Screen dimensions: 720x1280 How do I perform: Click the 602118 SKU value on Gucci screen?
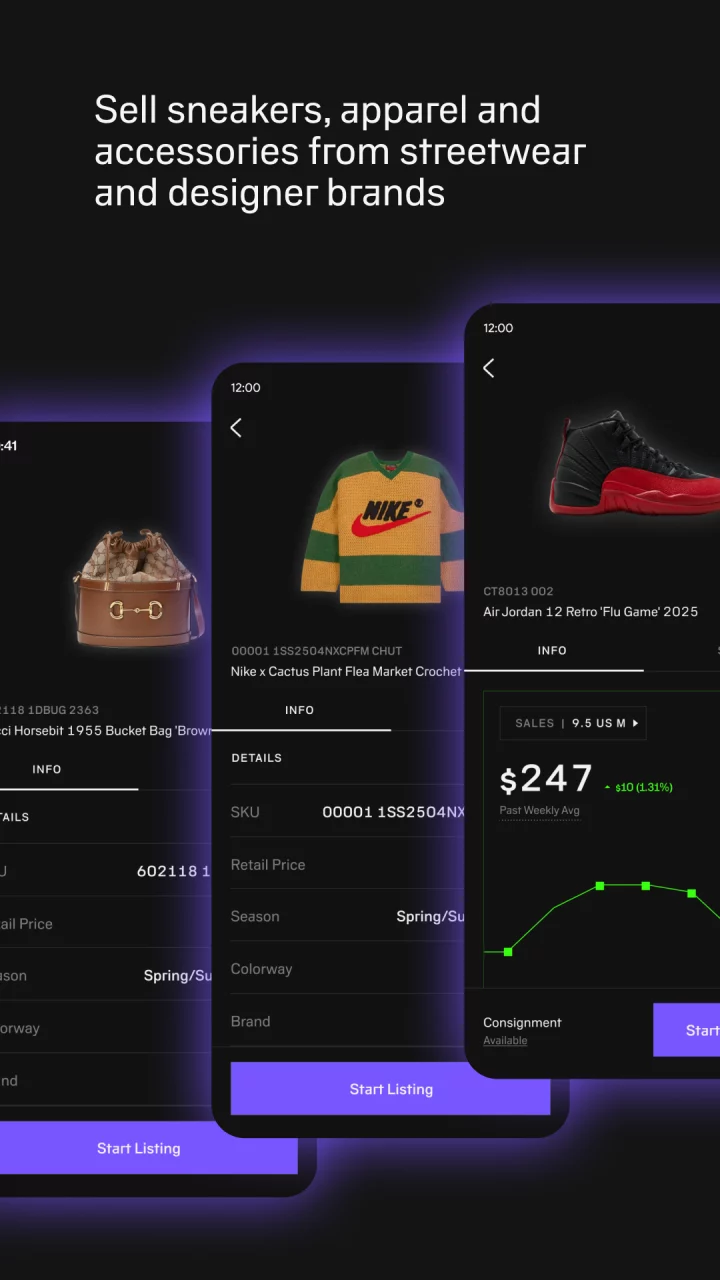pyautogui.click(x=173, y=871)
